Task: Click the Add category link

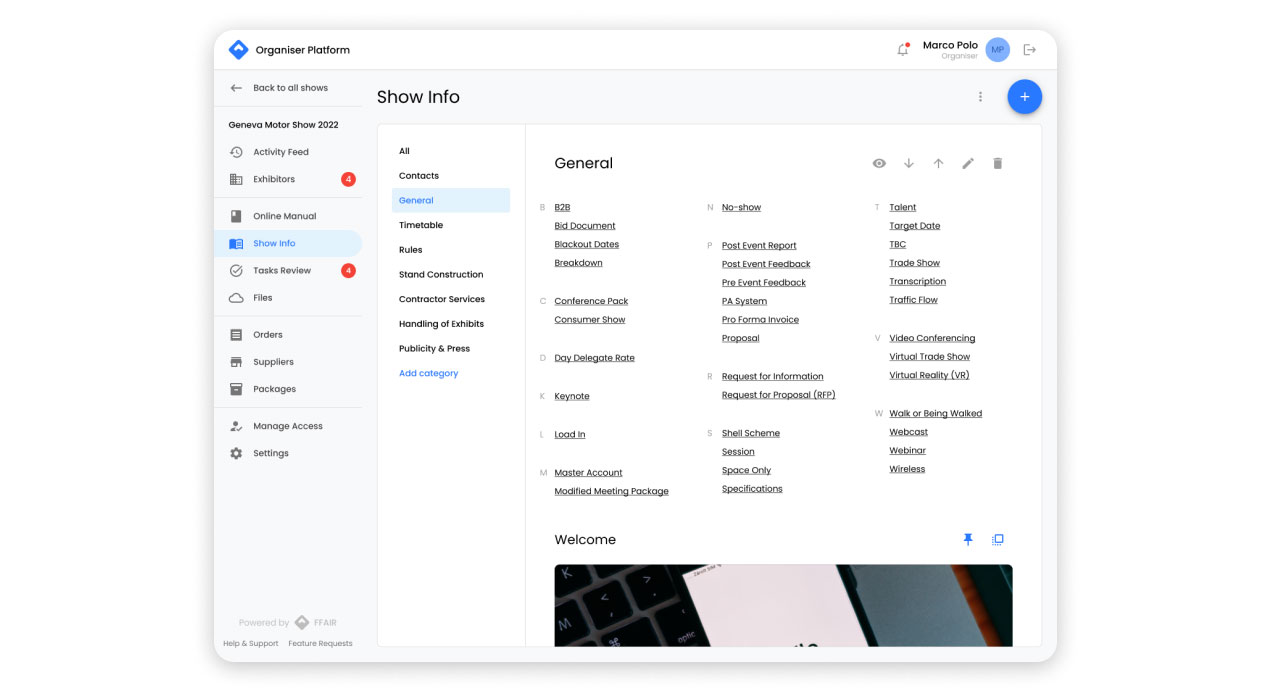Action: (x=428, y=374)
